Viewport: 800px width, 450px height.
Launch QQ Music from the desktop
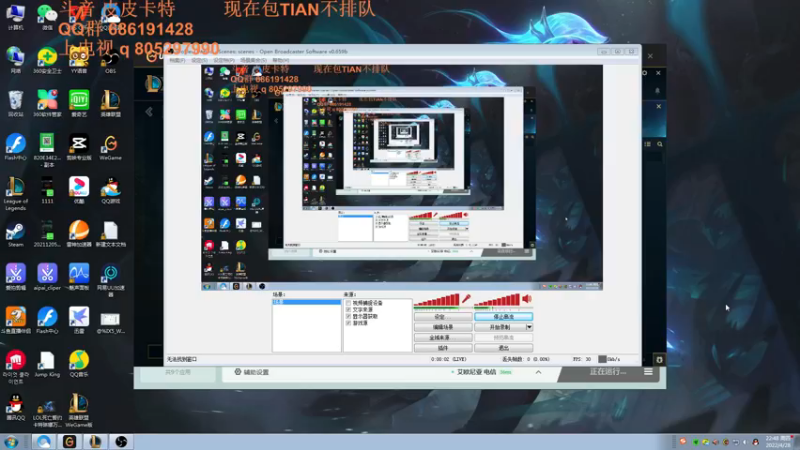pos(79,364)
